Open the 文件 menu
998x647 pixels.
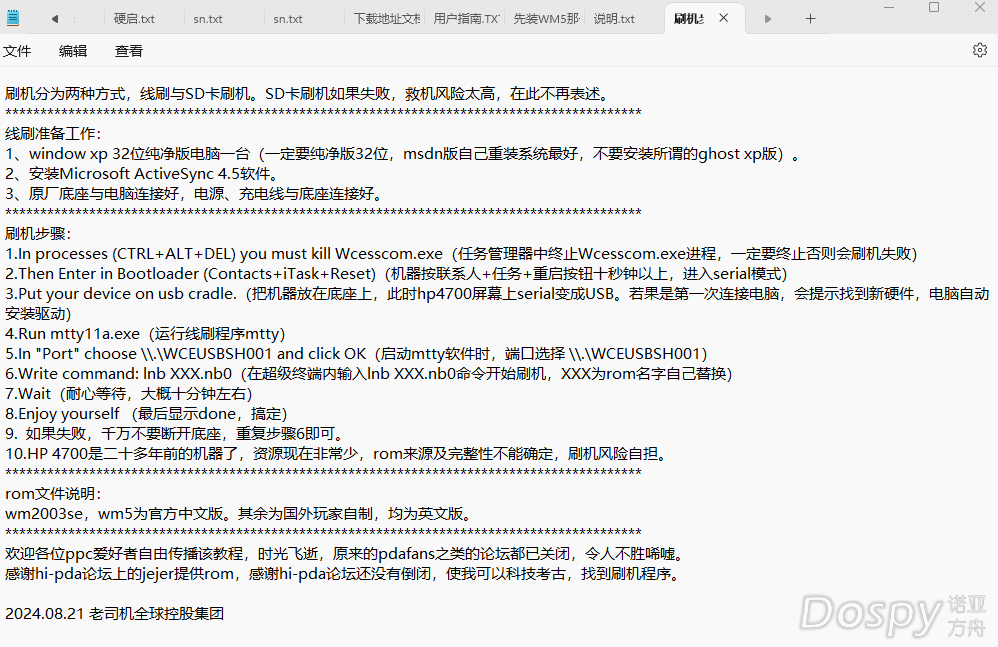17,51
